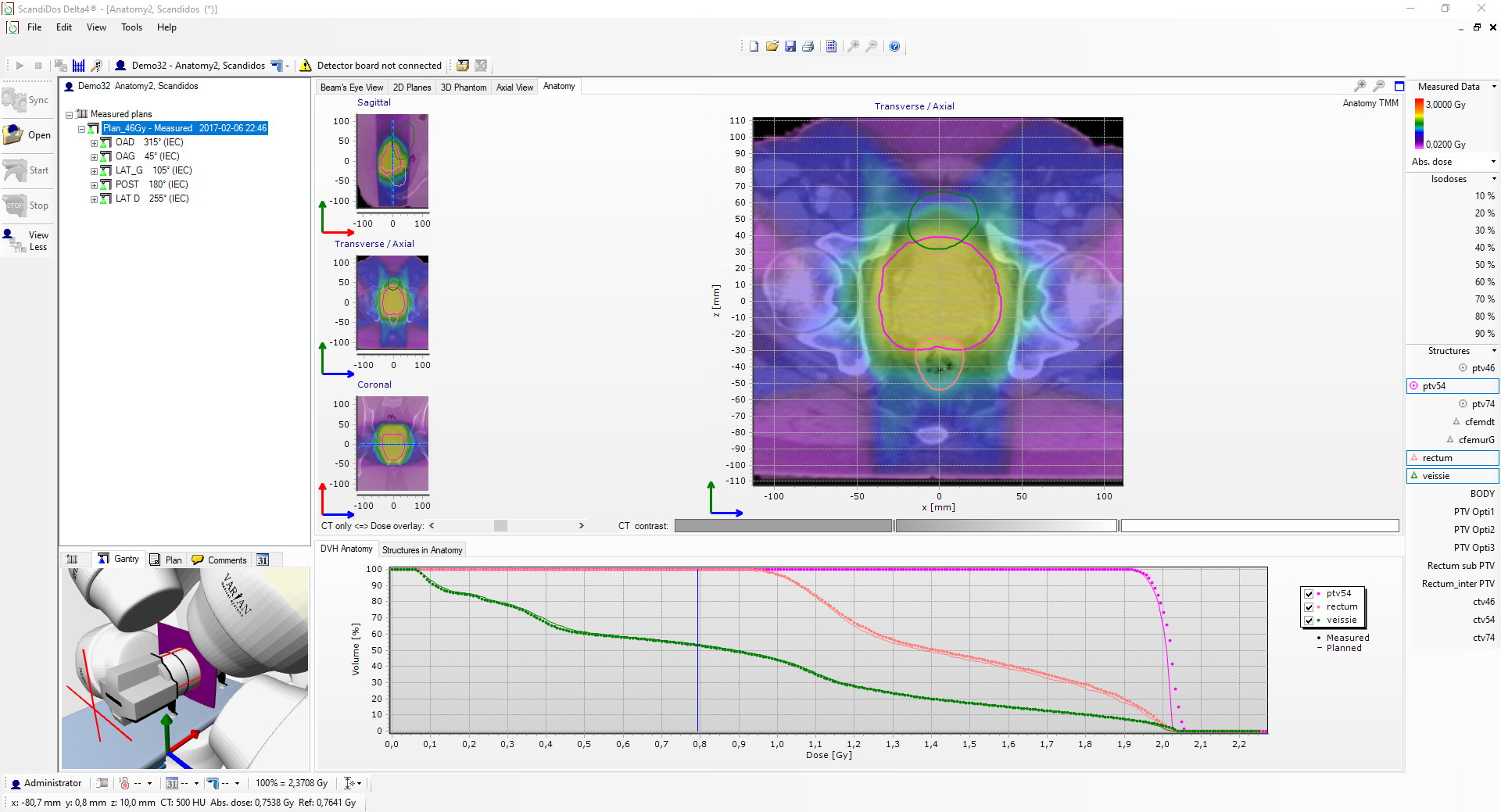1501x812 pixels.
Task: Toggle the veissie checkbox in DVH legend
Action: pos(1309,621)
